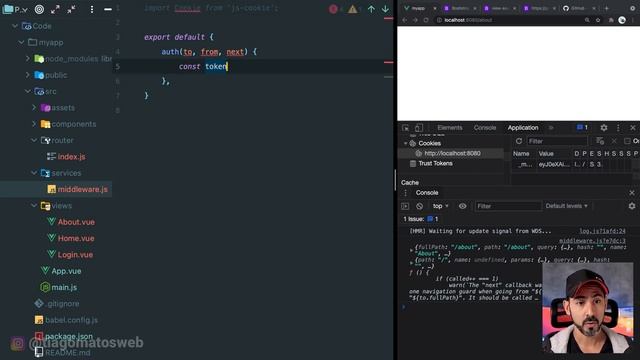Select the DevTools Application tab
Screen dimensions: 640x360
coord(523,128)
